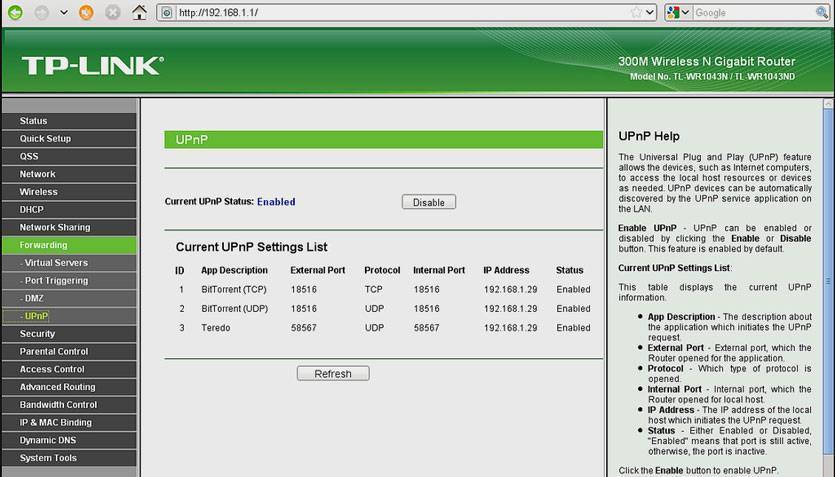Reload the page with the browser toolbar icon
Image resolution: width=835 pixels, height=477 pixels.
86,13
